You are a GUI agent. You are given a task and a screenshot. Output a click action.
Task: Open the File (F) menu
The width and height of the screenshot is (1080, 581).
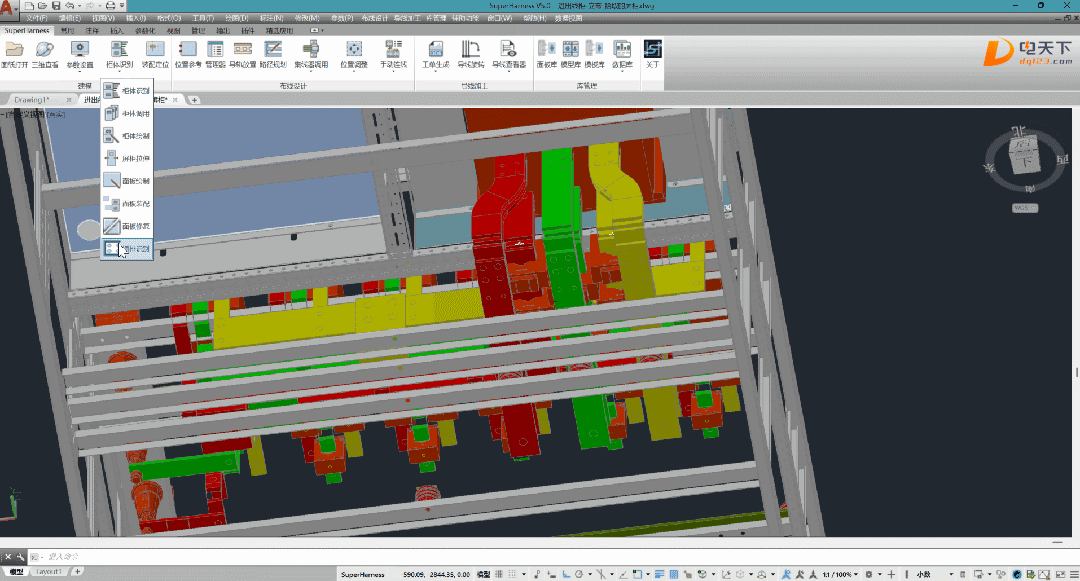click(37, 18)
